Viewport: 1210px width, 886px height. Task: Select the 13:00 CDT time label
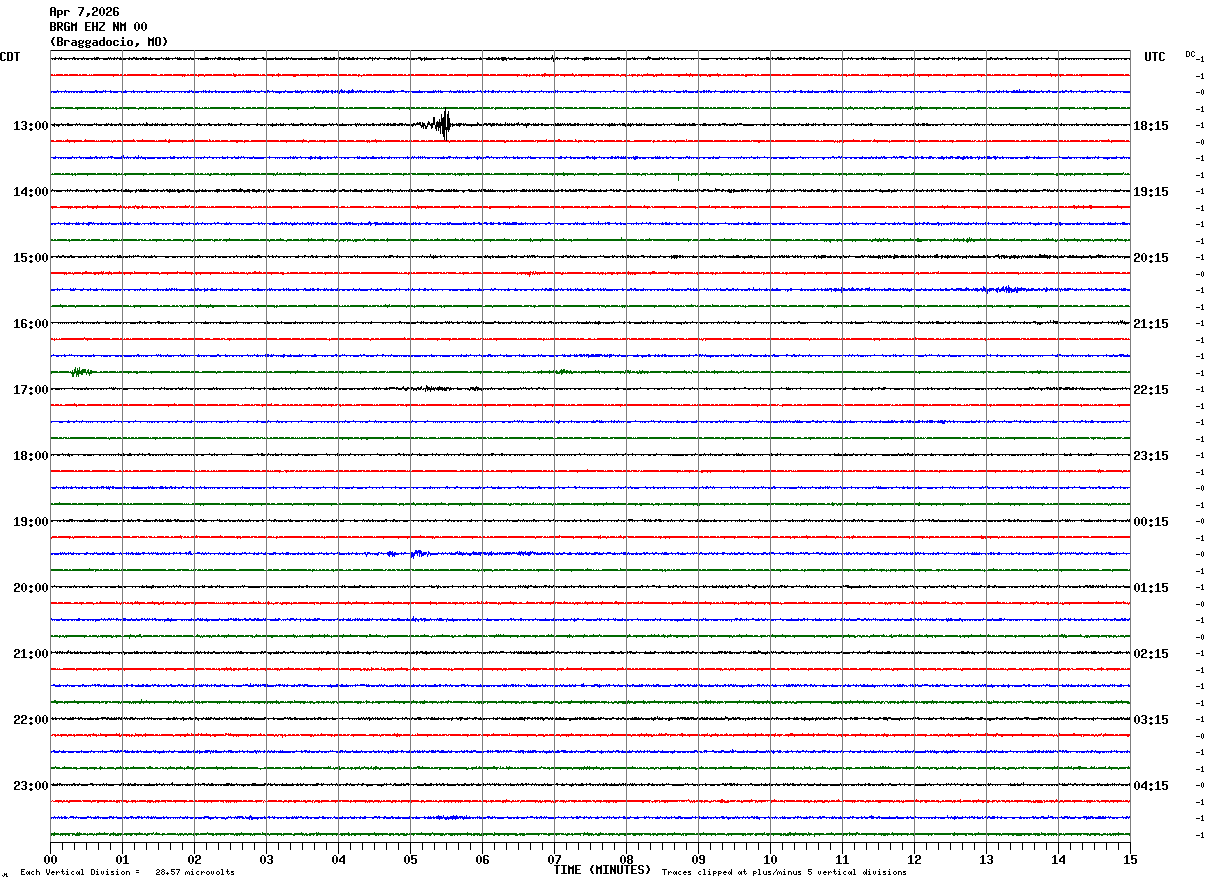[31, 126]
